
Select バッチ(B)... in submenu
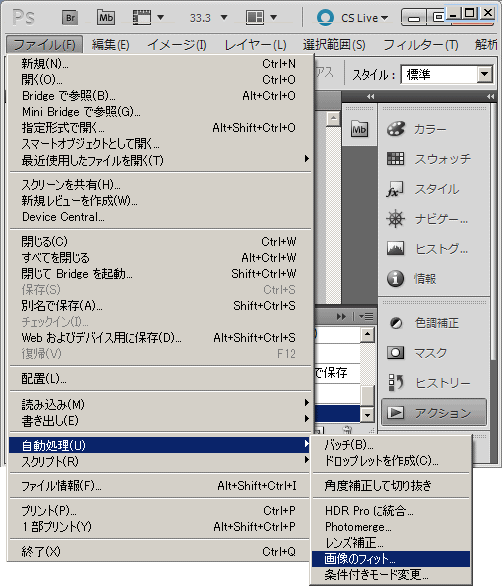391,444
